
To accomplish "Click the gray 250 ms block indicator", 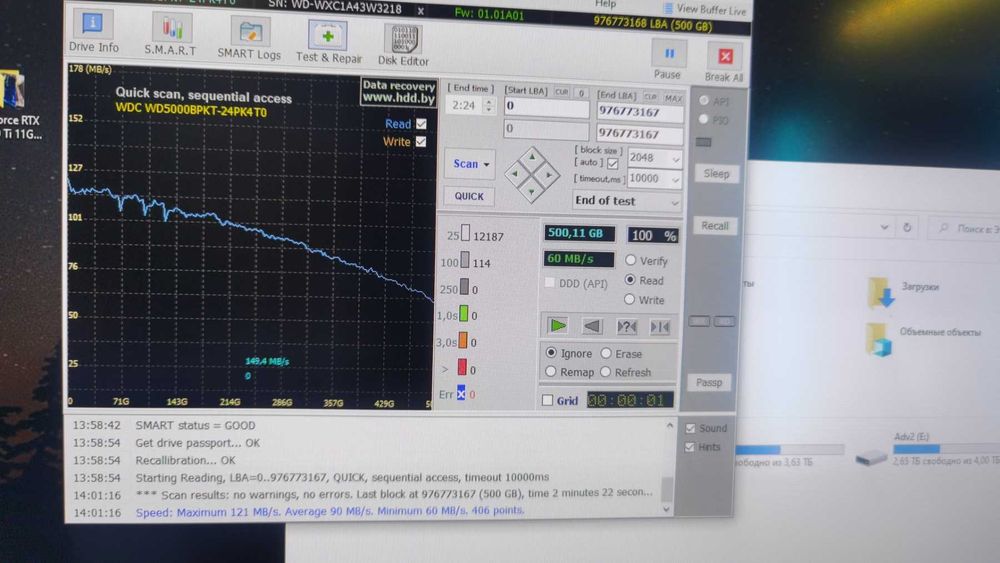I will click(x=464, y=287).
